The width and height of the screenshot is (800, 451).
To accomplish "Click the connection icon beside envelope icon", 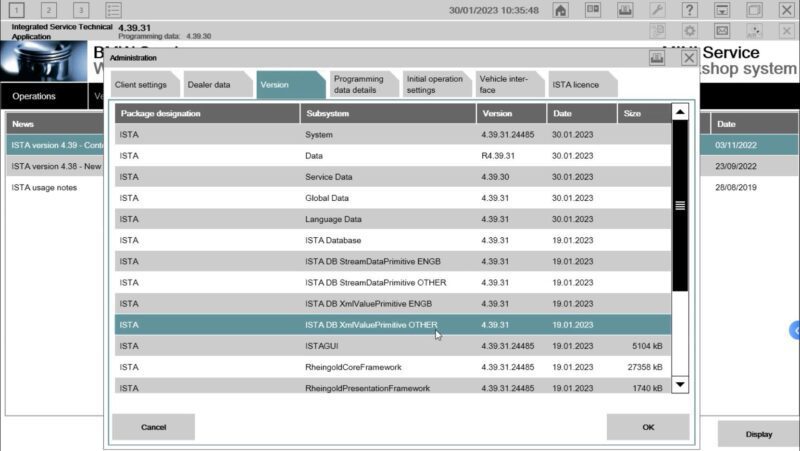I will [754, 31].
